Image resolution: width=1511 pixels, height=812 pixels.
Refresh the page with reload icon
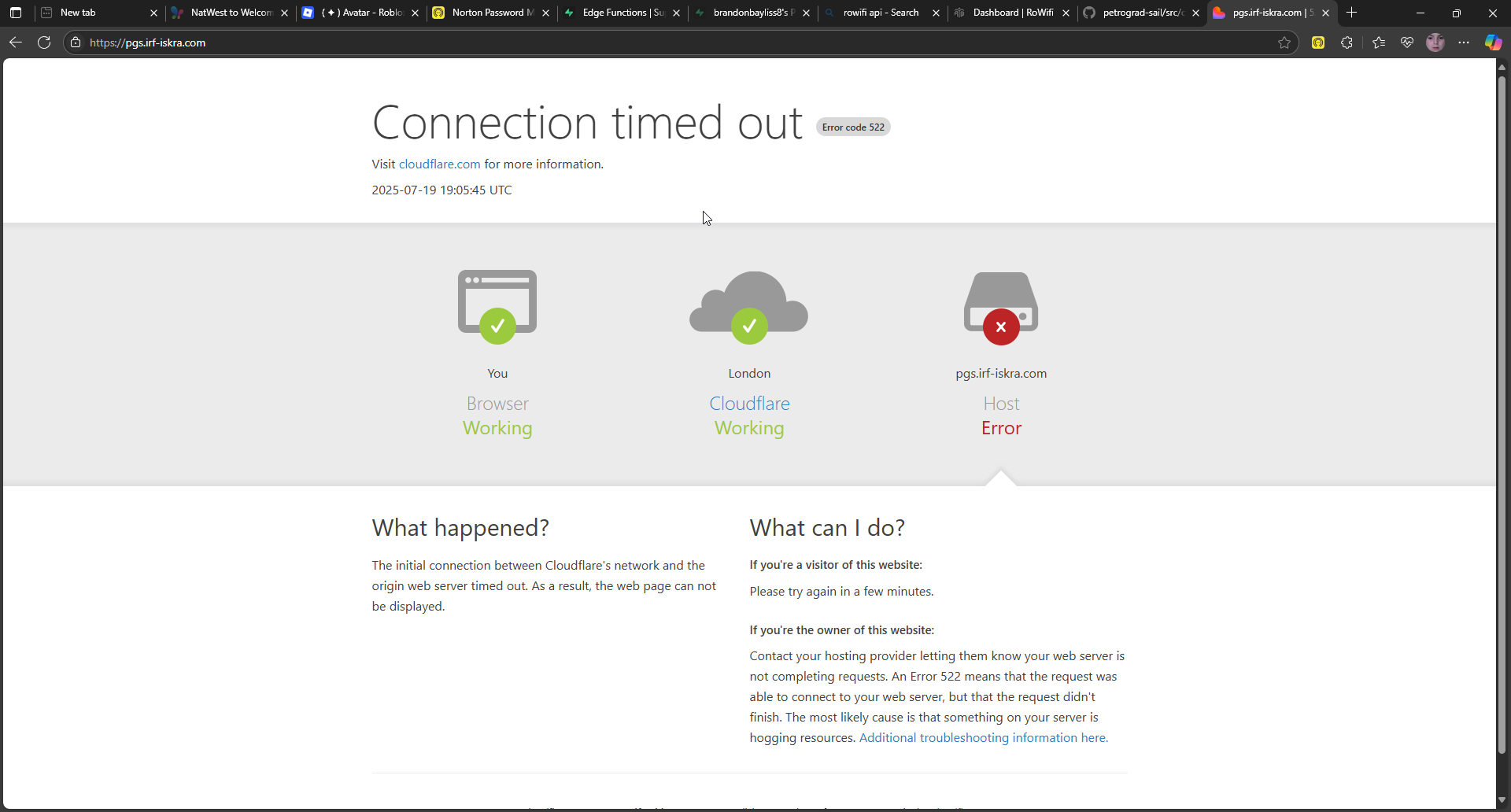coord(44,42)
